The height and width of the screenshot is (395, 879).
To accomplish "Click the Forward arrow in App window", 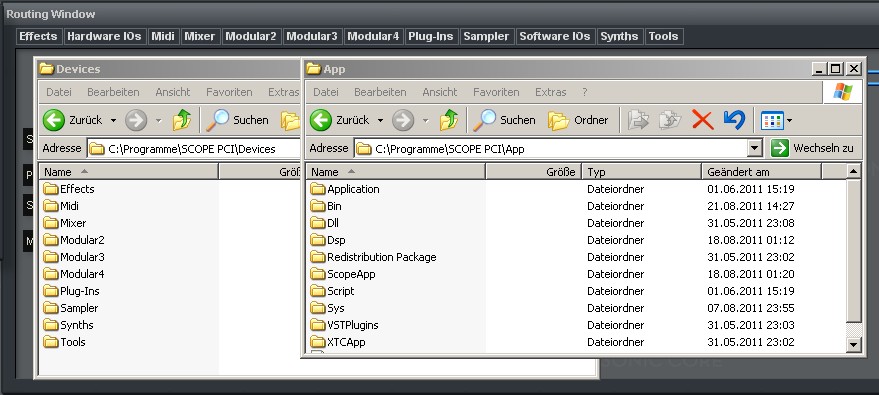I will [403, 120].
